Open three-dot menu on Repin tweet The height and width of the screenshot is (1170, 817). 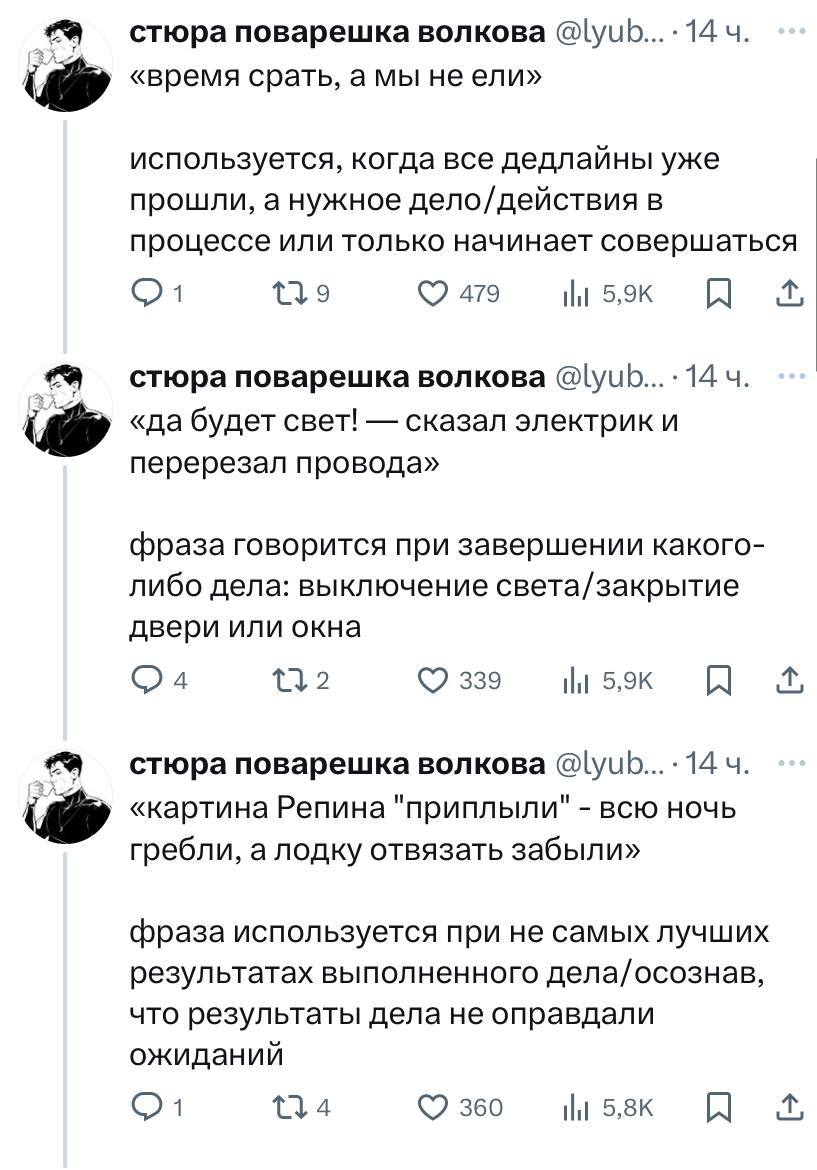click(x=794, y=763)
